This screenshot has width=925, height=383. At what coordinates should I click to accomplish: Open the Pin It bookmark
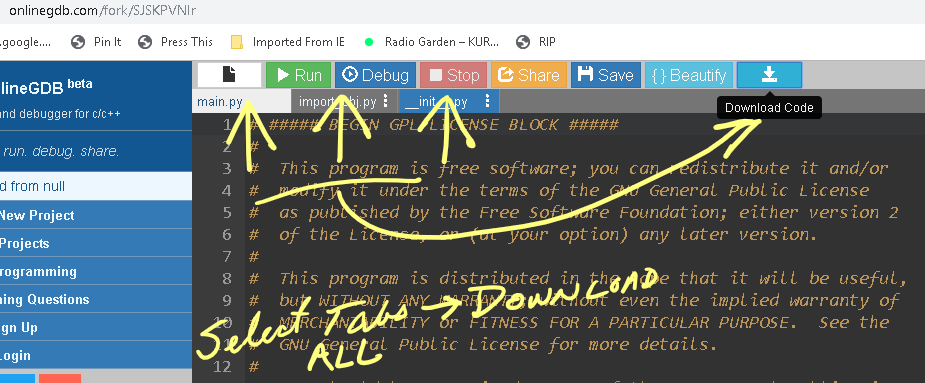[x=96, y=42]
